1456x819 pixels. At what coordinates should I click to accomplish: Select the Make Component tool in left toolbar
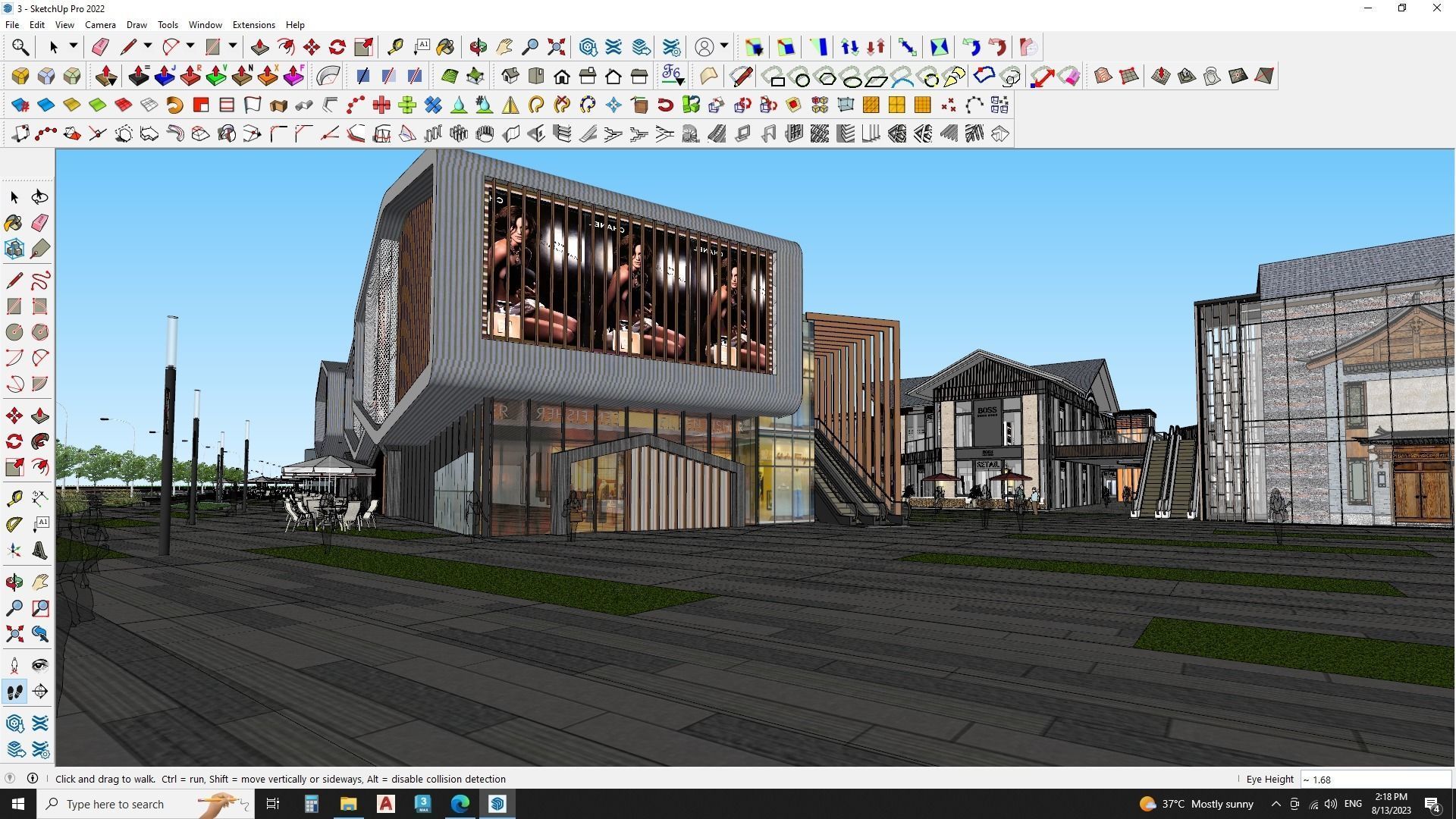point(14,249)
